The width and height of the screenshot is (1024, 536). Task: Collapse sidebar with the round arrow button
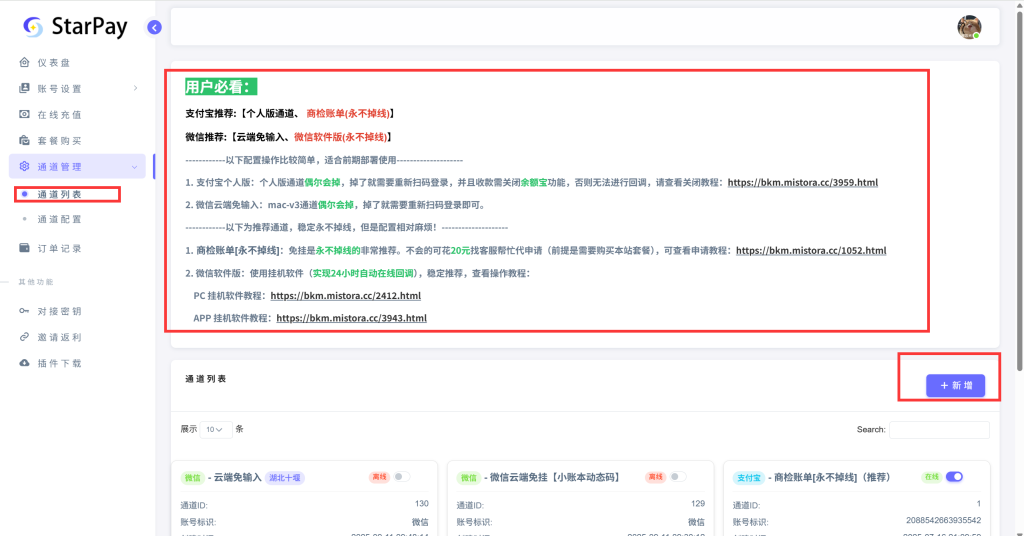tap(154, 27)
